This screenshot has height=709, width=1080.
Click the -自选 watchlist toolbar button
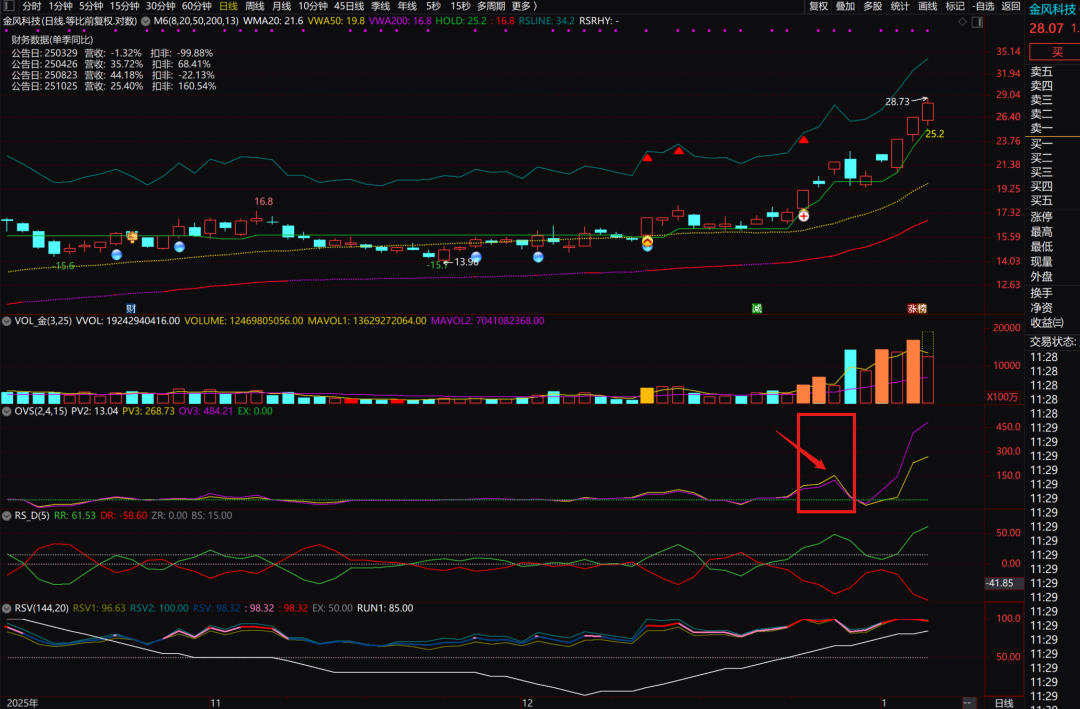pyautogui.click(x=984, y=6)
